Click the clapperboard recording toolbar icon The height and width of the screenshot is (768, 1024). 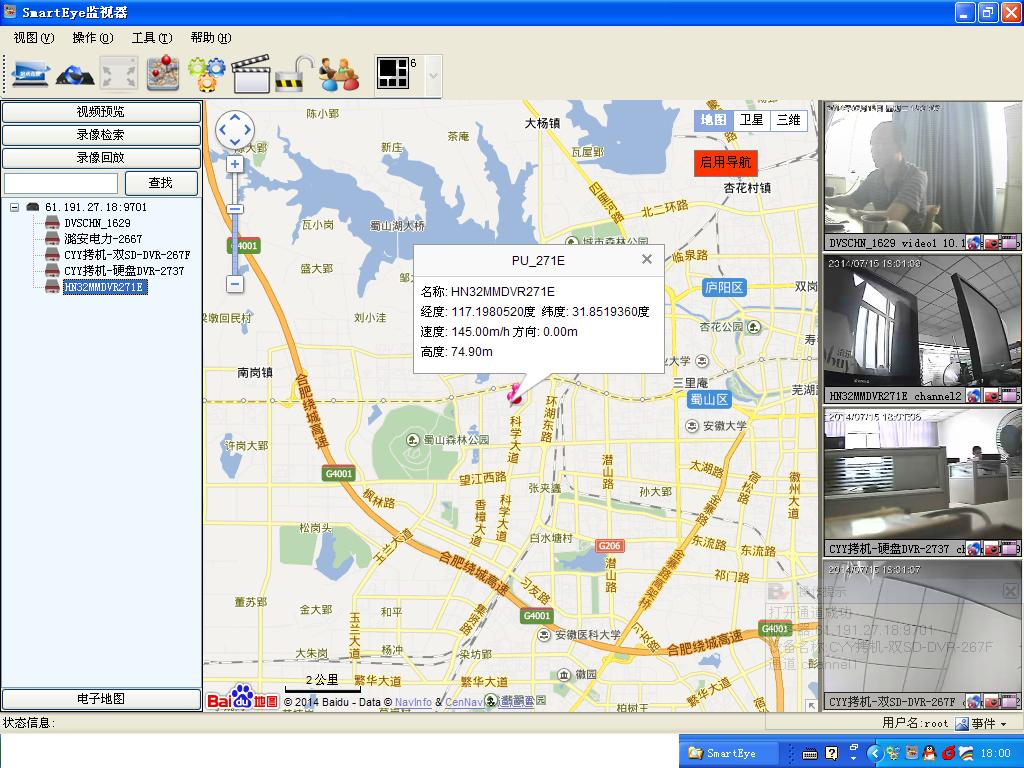(x=250, y=73)
